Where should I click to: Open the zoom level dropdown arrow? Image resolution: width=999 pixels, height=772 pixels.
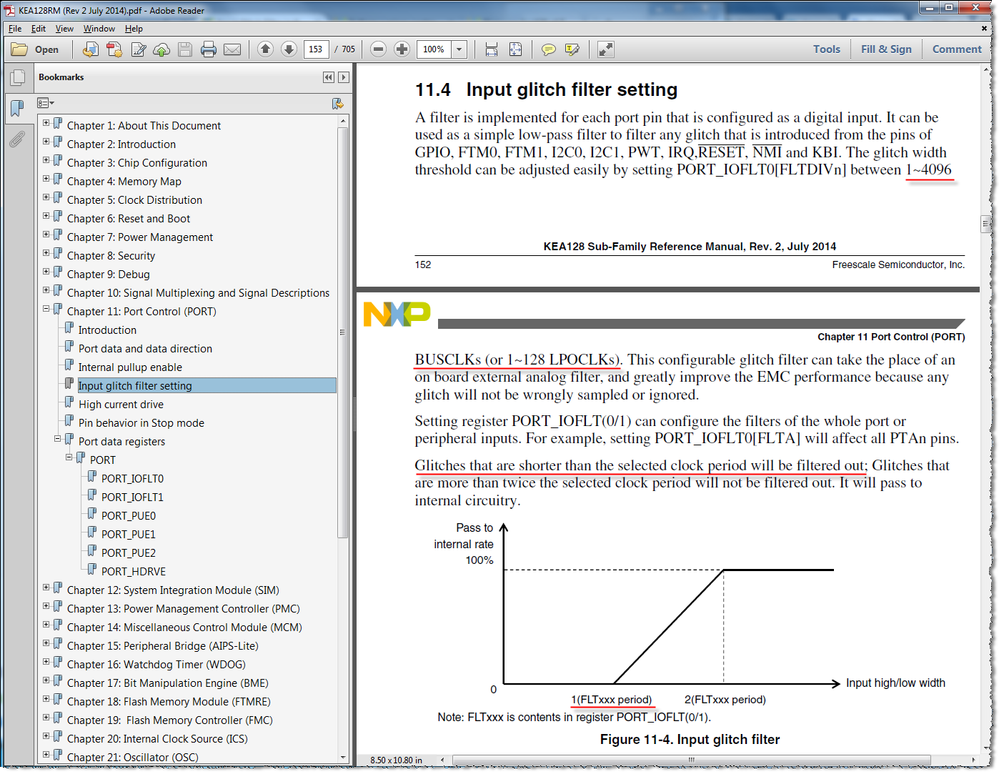[x=459, y=49]
